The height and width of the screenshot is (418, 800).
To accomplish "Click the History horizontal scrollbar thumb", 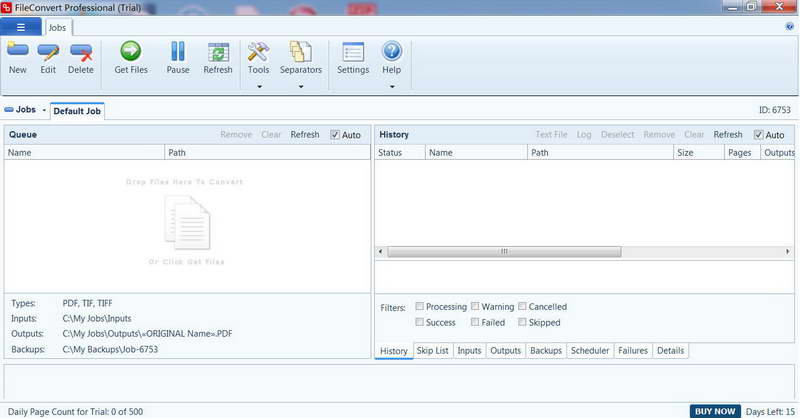I will pos(504,252).
